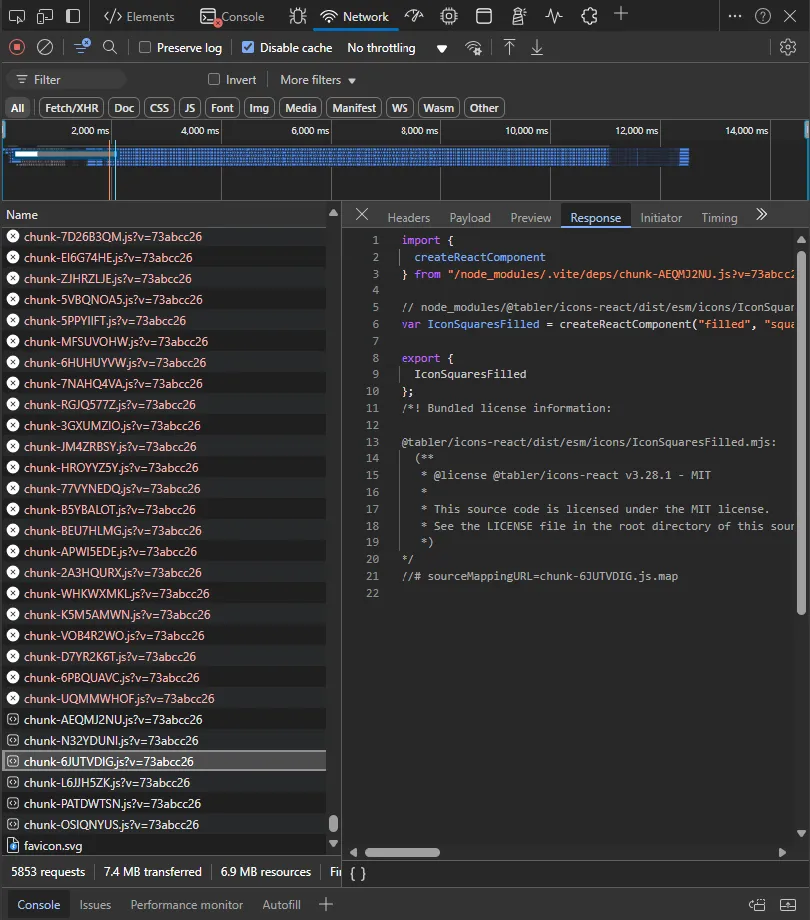Select the All request type filter
The image size is (810, 920).
pyautogui.click(x=18, y=108)
